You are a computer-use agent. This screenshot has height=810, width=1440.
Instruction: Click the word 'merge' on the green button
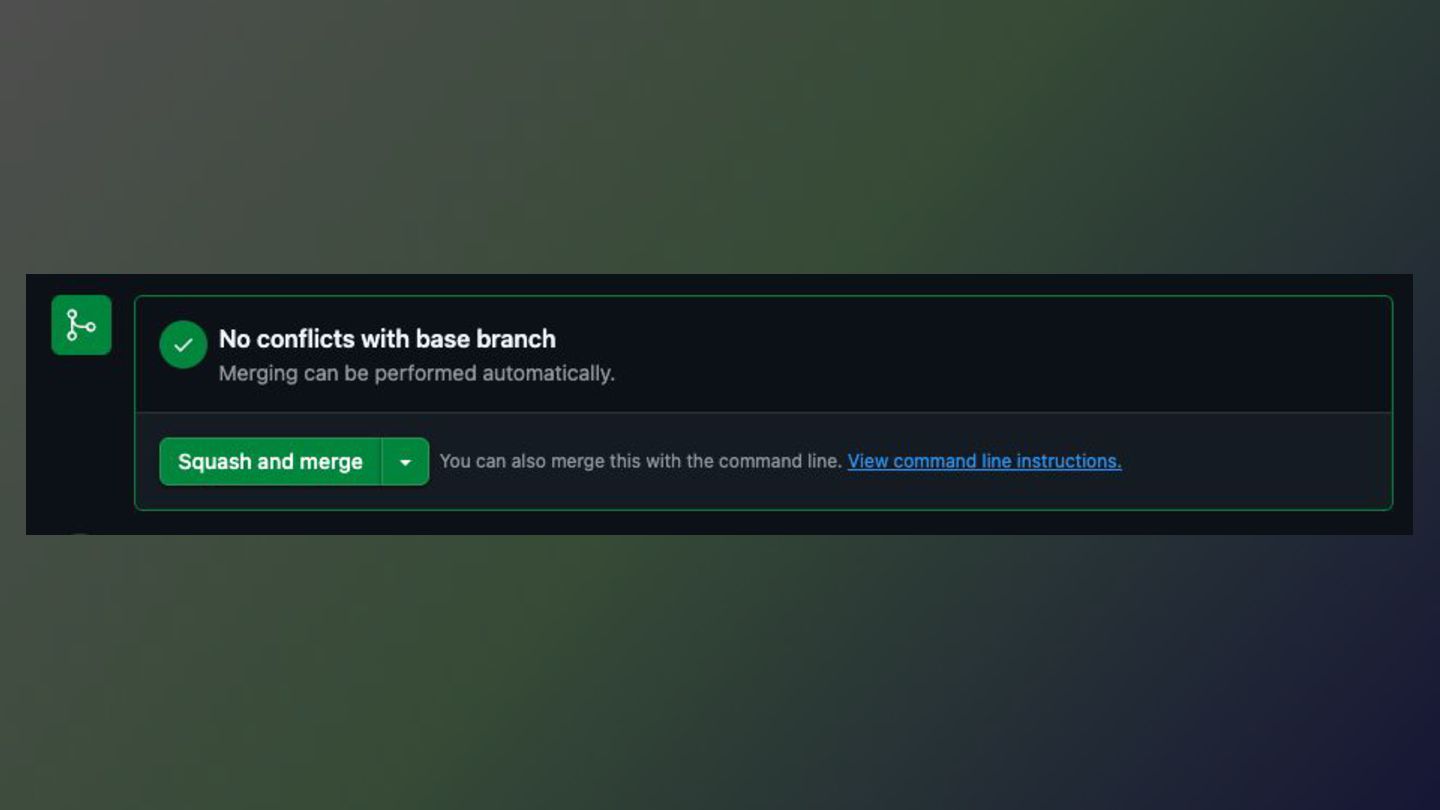click(x=331, y=462)
